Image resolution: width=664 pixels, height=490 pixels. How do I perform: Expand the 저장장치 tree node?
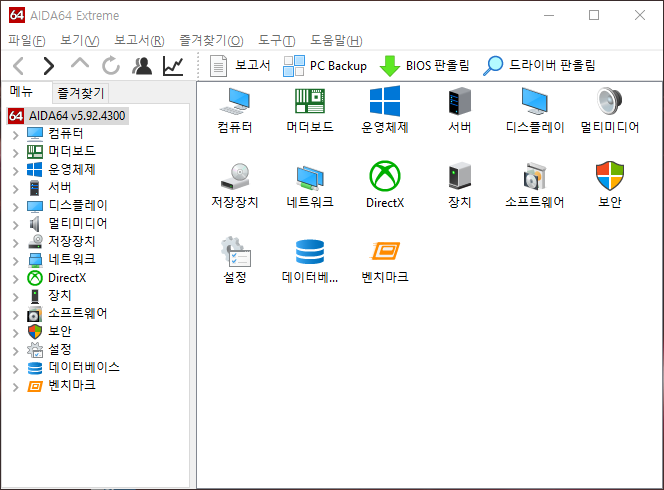click(16, 243)
